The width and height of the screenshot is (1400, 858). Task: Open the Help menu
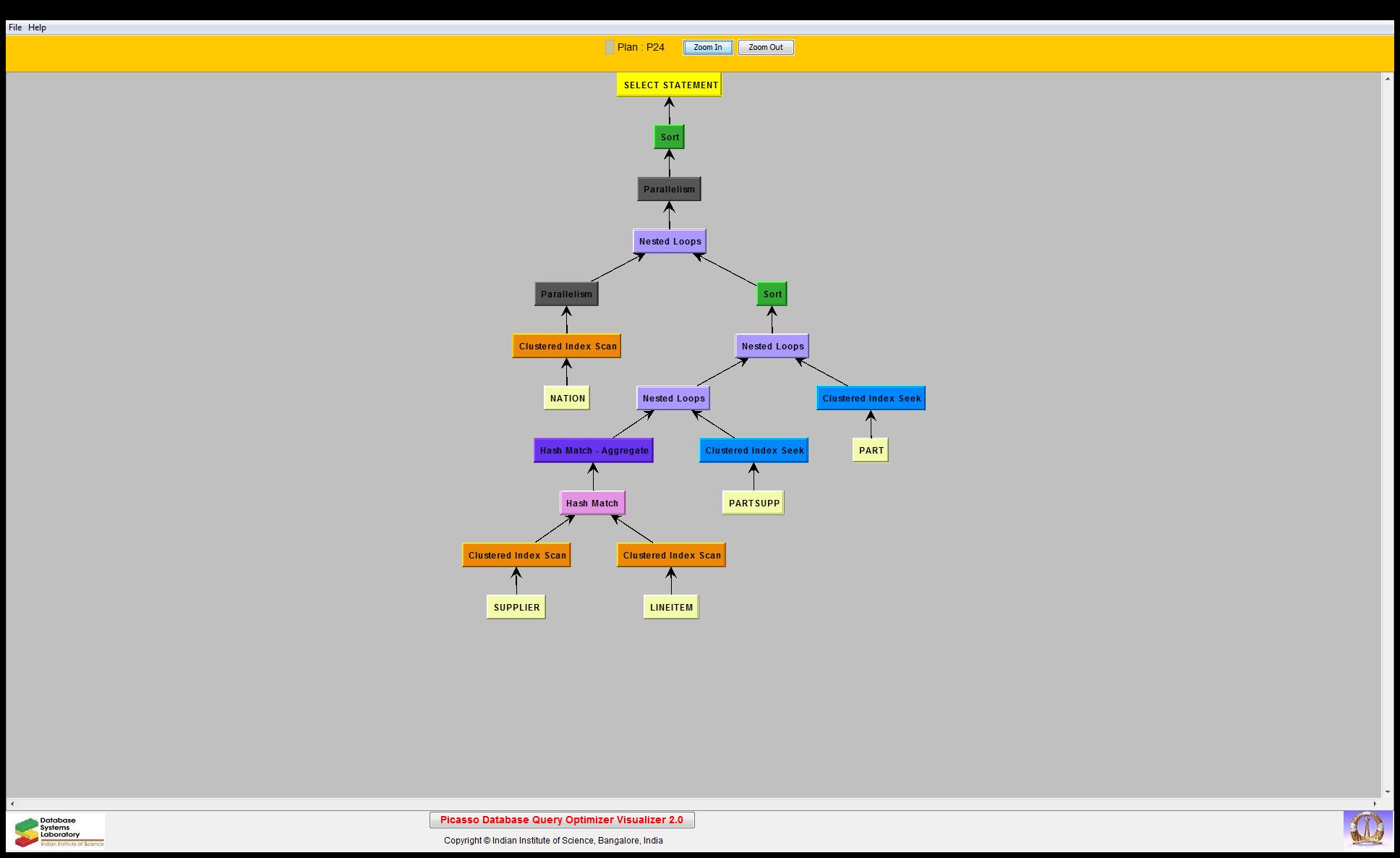coord(37,27)
